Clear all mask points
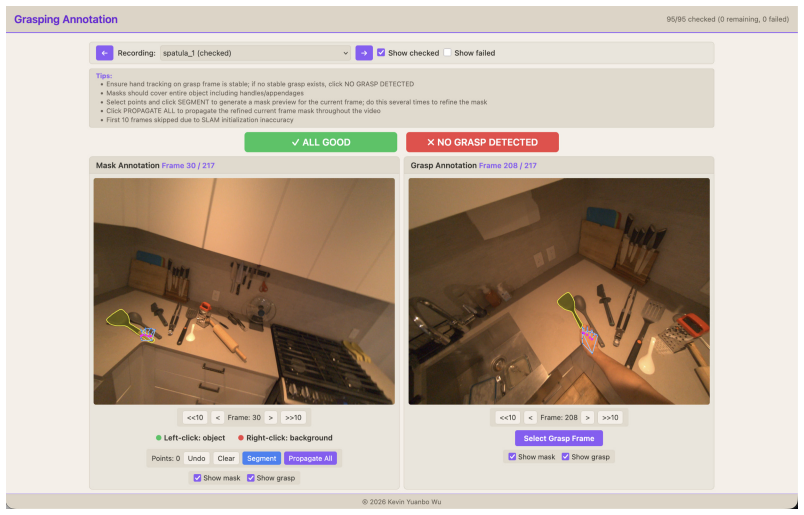 [x=226, y=459]
